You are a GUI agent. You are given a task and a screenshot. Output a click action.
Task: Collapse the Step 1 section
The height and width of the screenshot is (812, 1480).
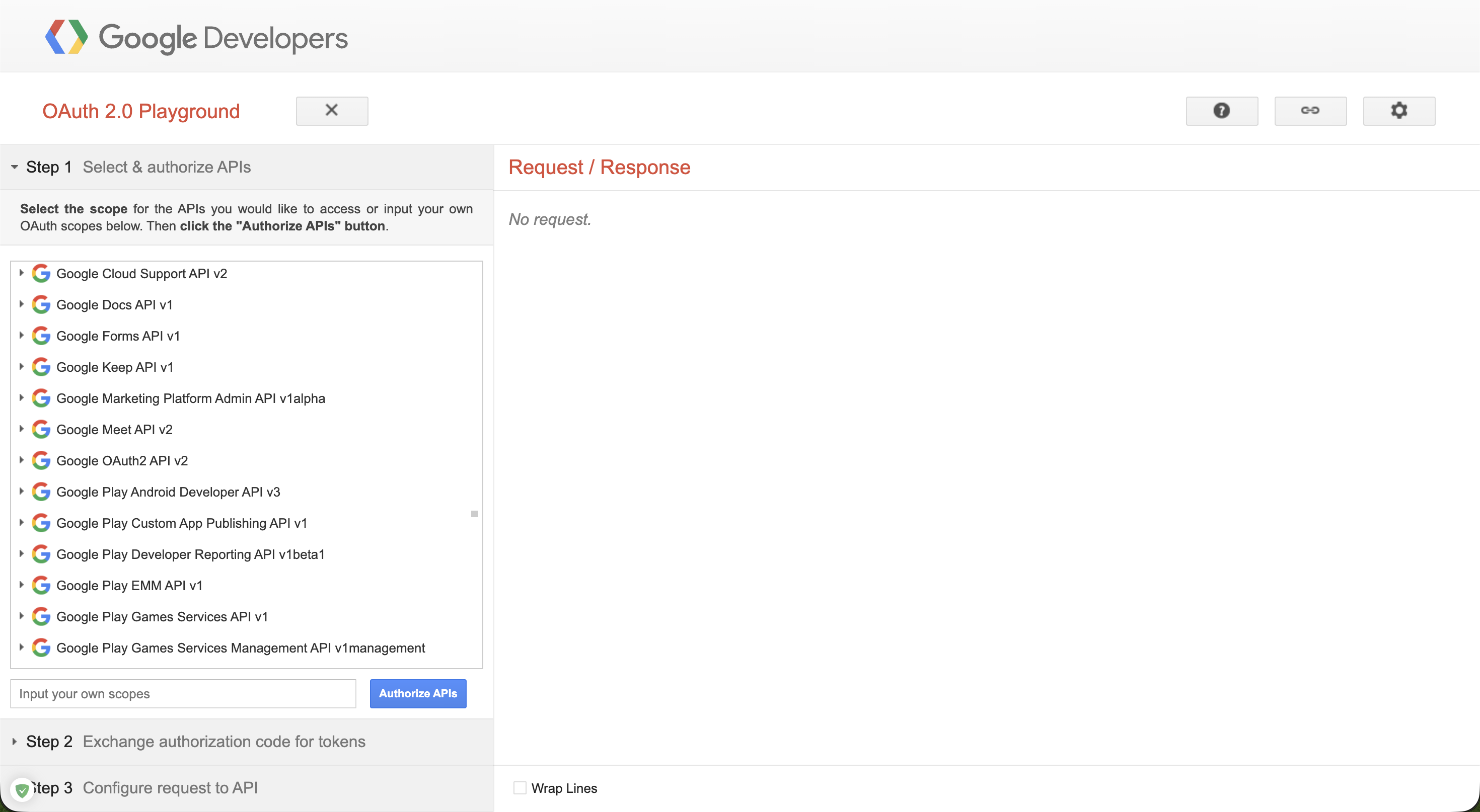coord(15,167)
